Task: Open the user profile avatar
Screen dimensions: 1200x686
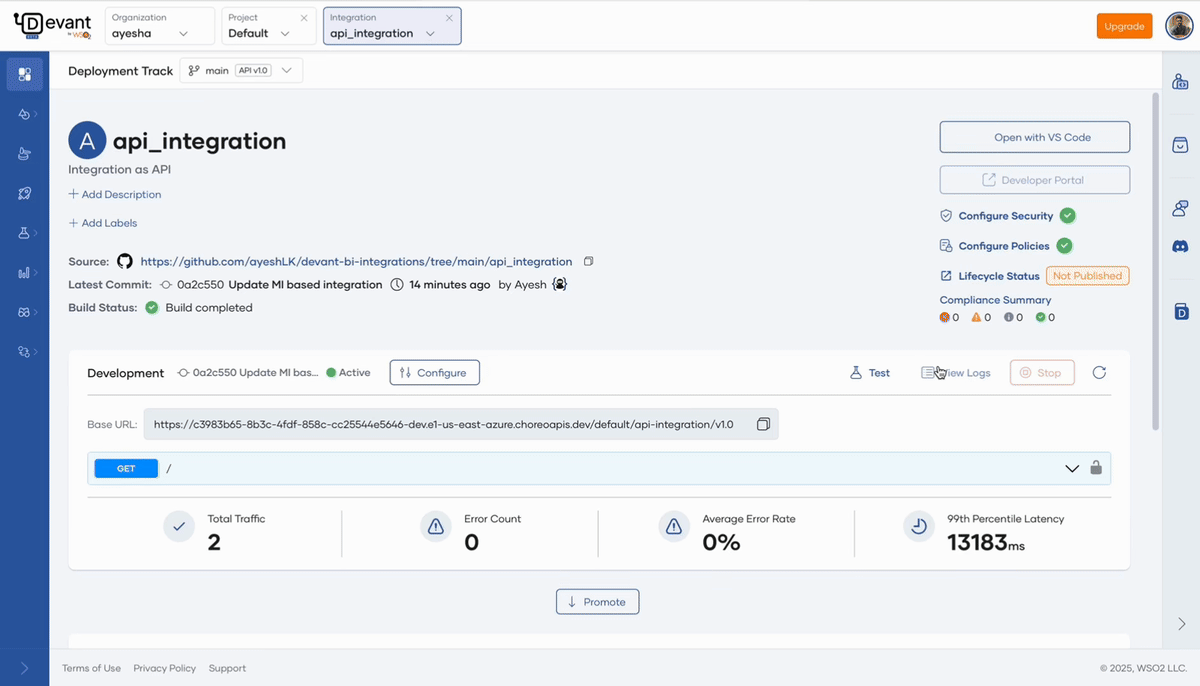Action: click(1179, 26)
